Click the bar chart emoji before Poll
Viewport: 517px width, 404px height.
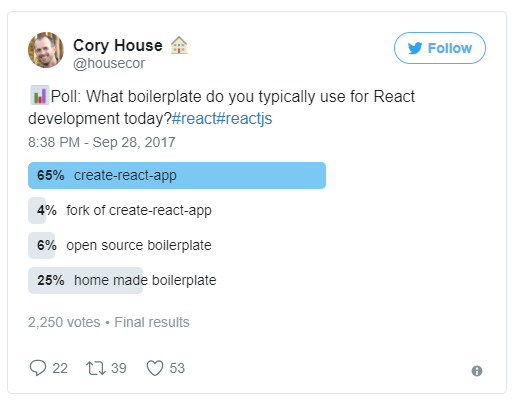(x=40, y=95)
